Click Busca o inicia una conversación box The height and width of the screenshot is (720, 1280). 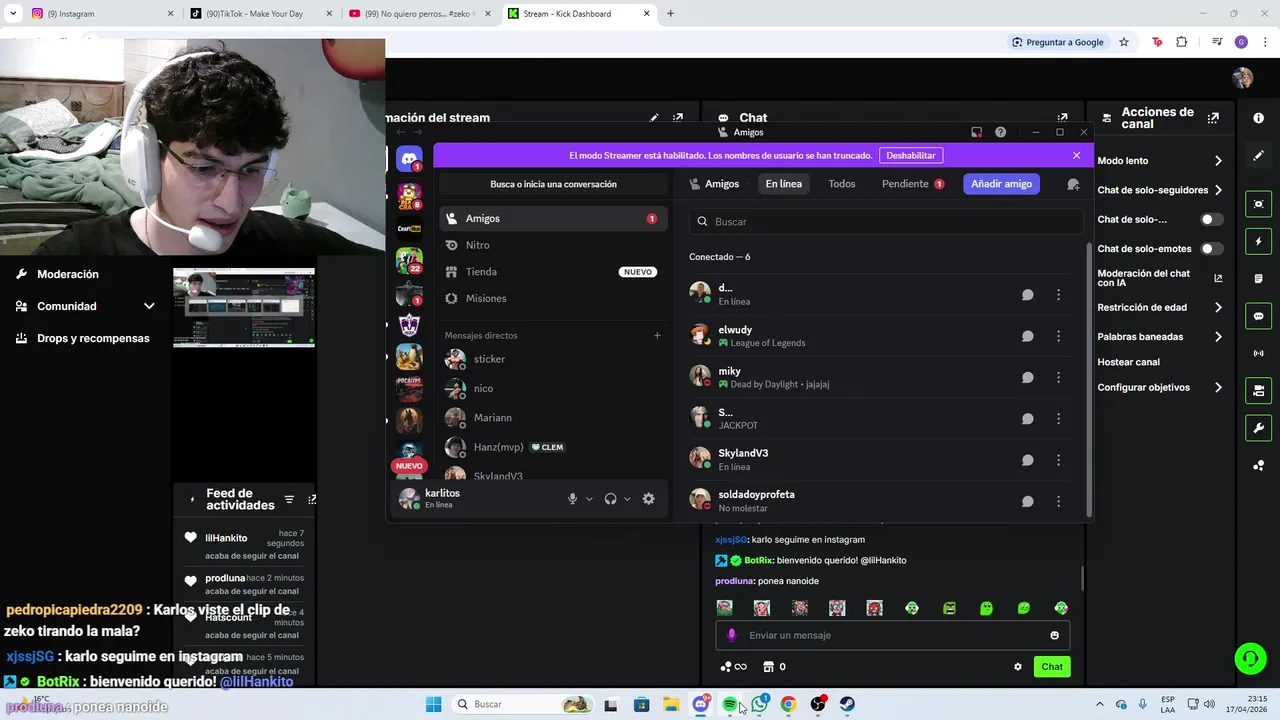pos(553,184)
